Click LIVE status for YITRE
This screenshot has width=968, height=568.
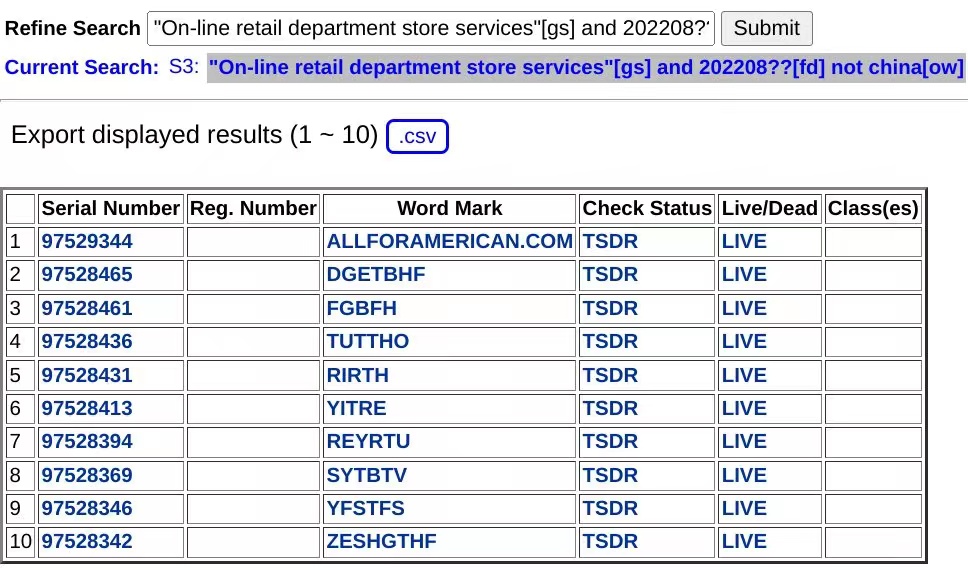pyautogui.click(x=744, y=408)
